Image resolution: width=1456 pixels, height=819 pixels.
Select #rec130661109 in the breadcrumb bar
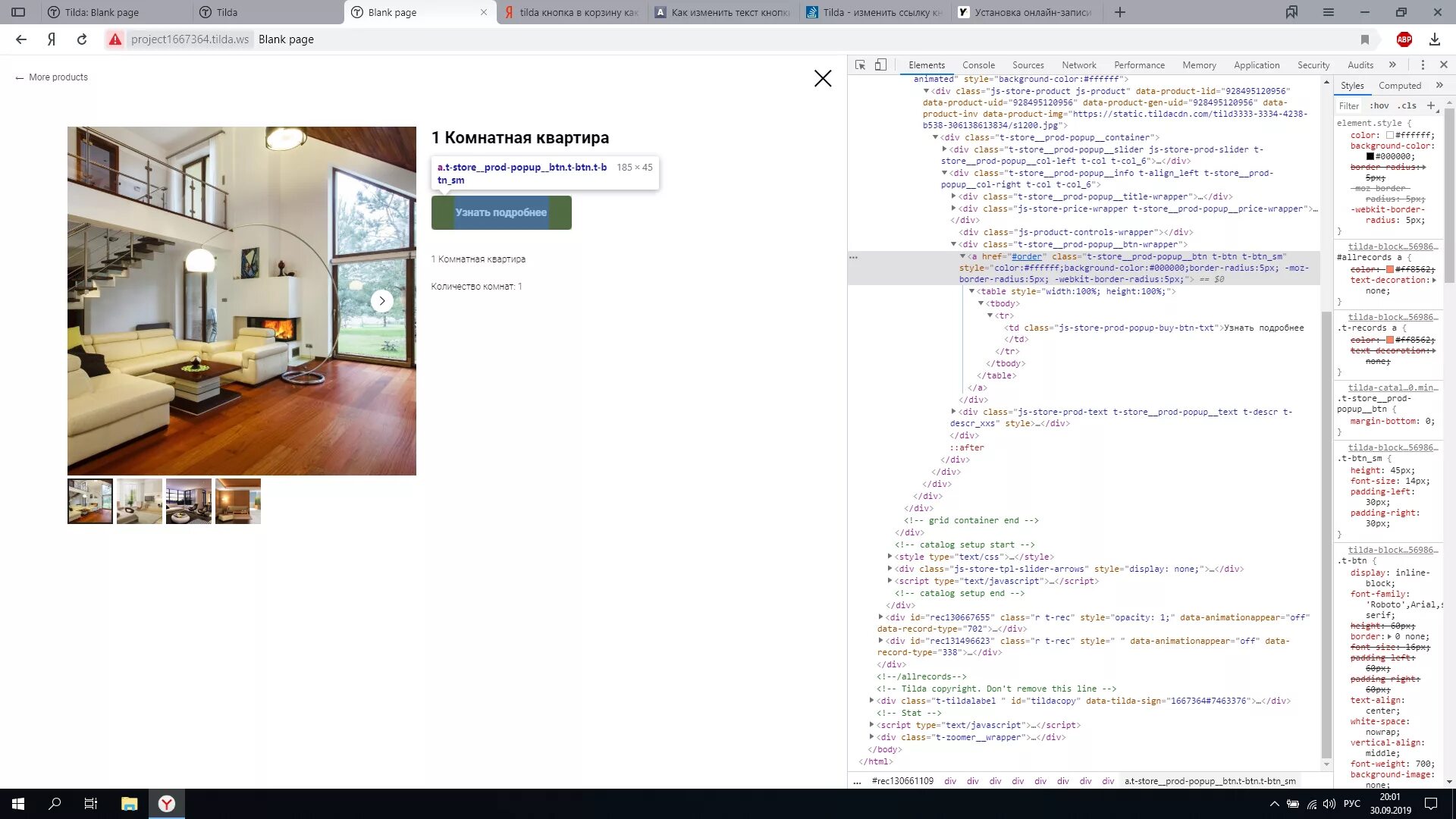902,781
